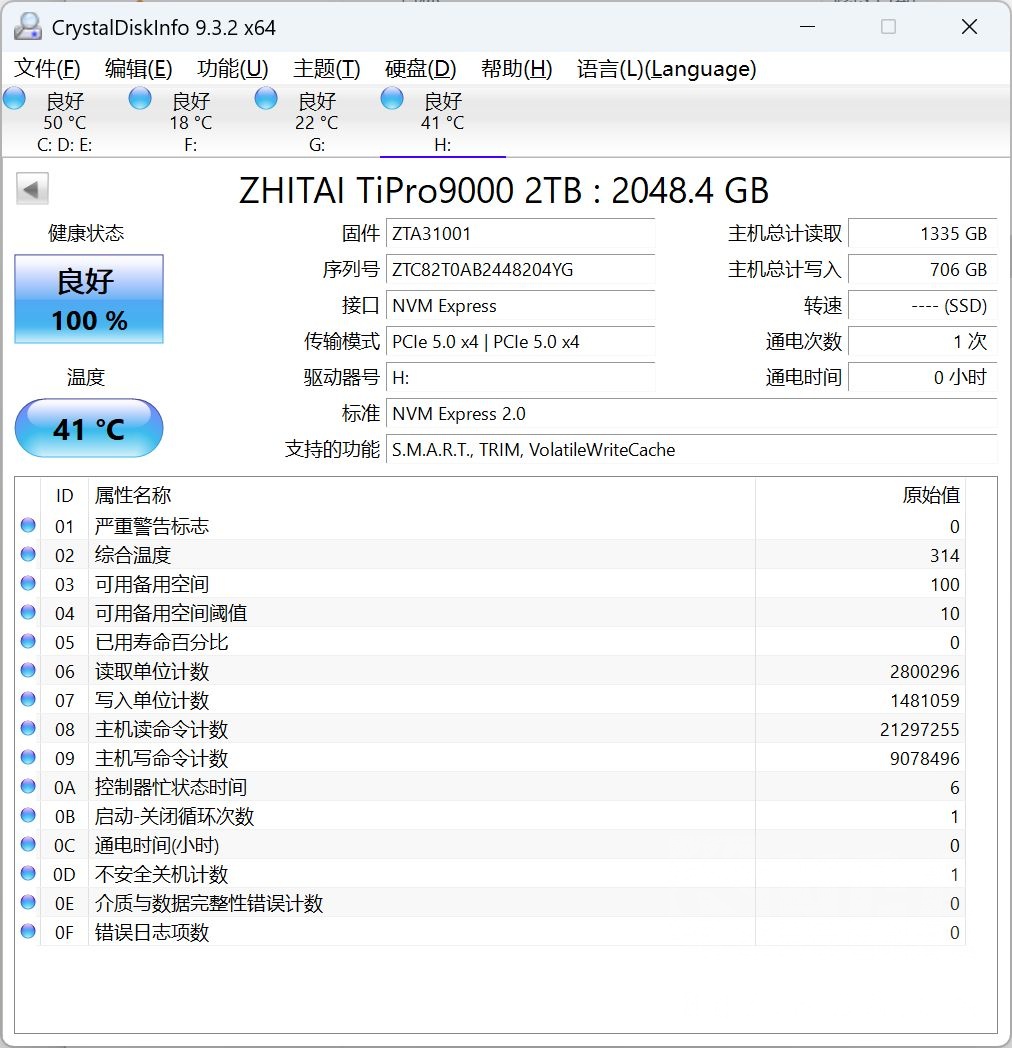Click the blue status circle for drive F:
The width and height of the screenshot is (1012, 1048).
139,98
